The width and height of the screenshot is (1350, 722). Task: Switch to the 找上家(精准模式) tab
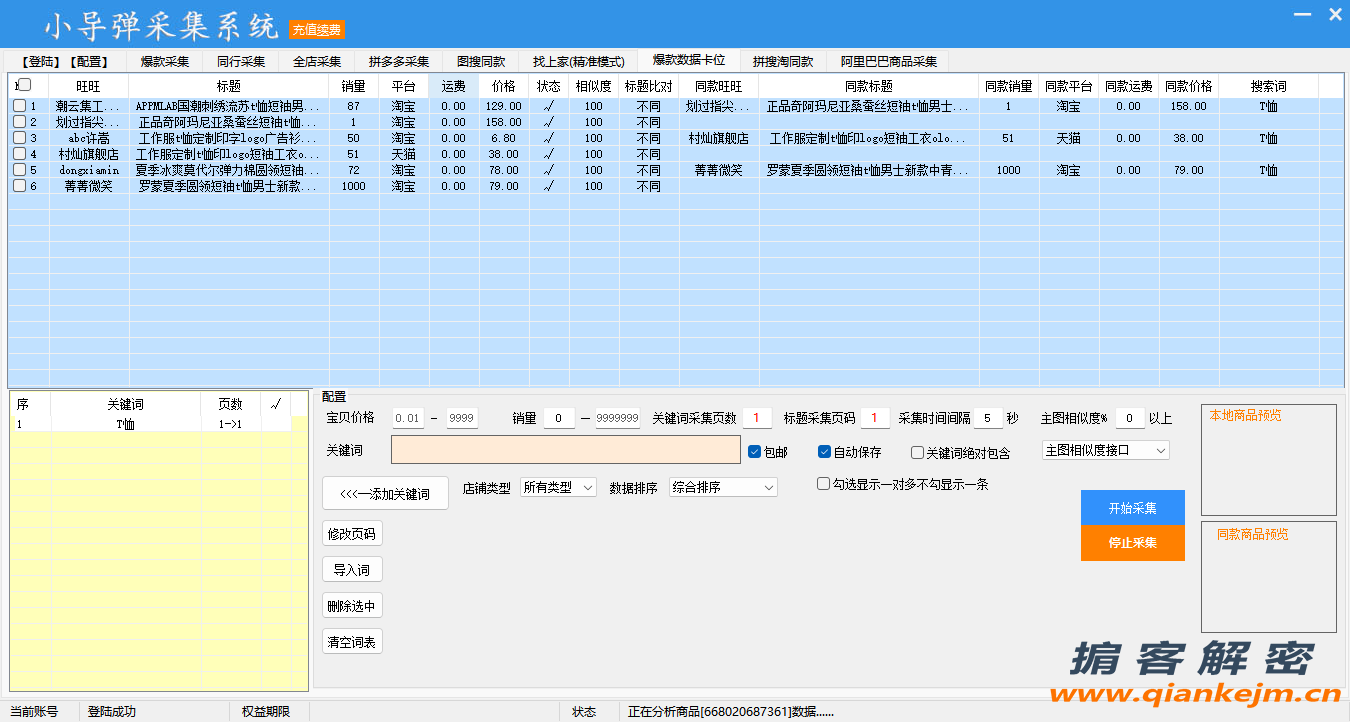click(578, 61)
